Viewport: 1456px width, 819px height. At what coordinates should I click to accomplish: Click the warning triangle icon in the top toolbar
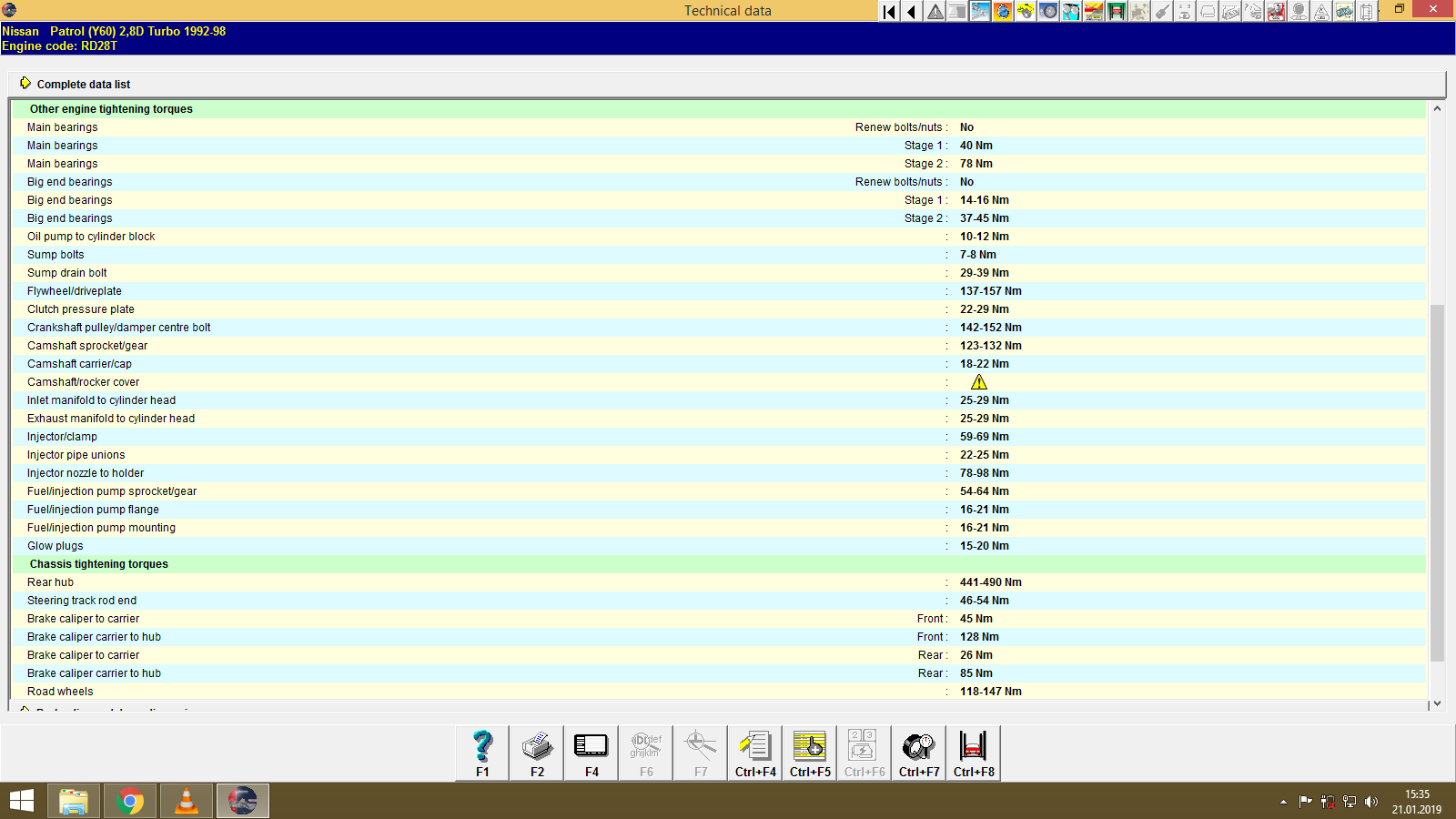click(x=934, y=12)
